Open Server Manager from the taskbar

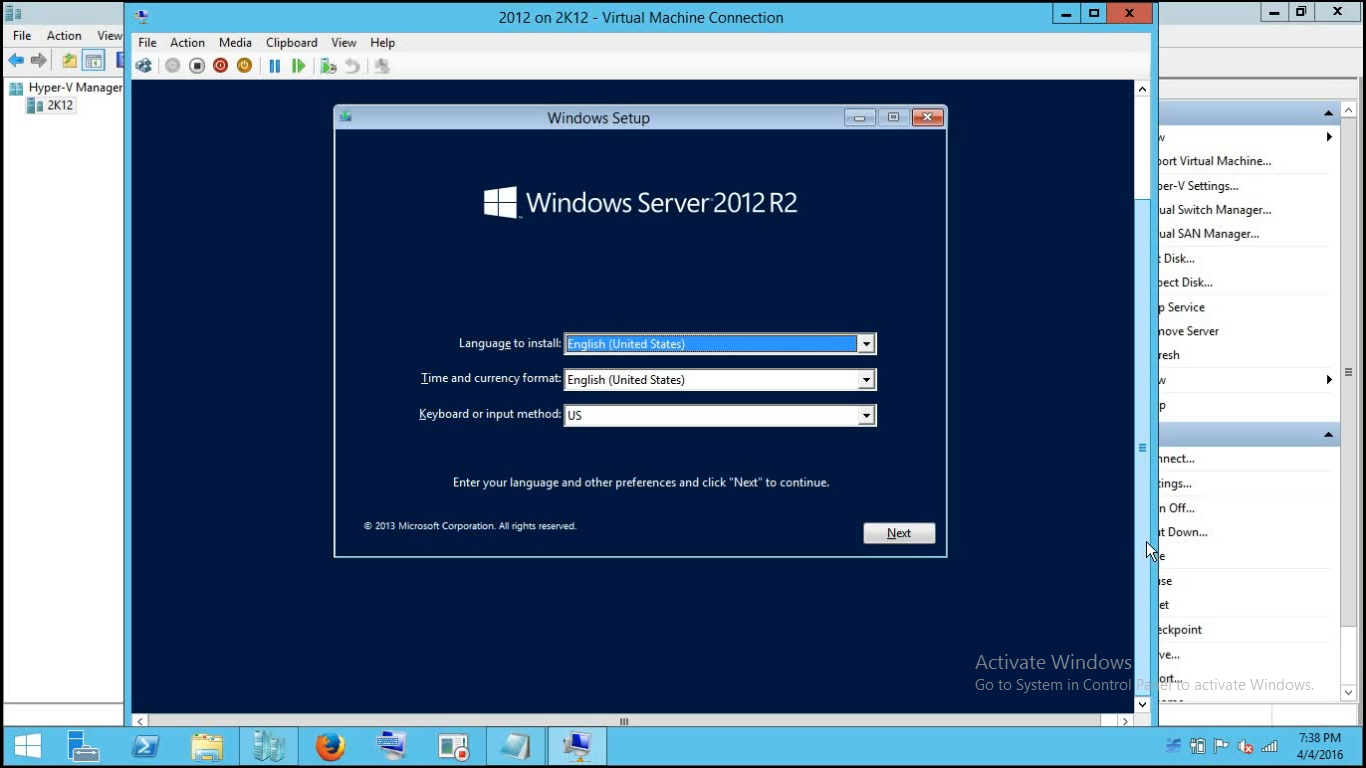coord(84,746)
